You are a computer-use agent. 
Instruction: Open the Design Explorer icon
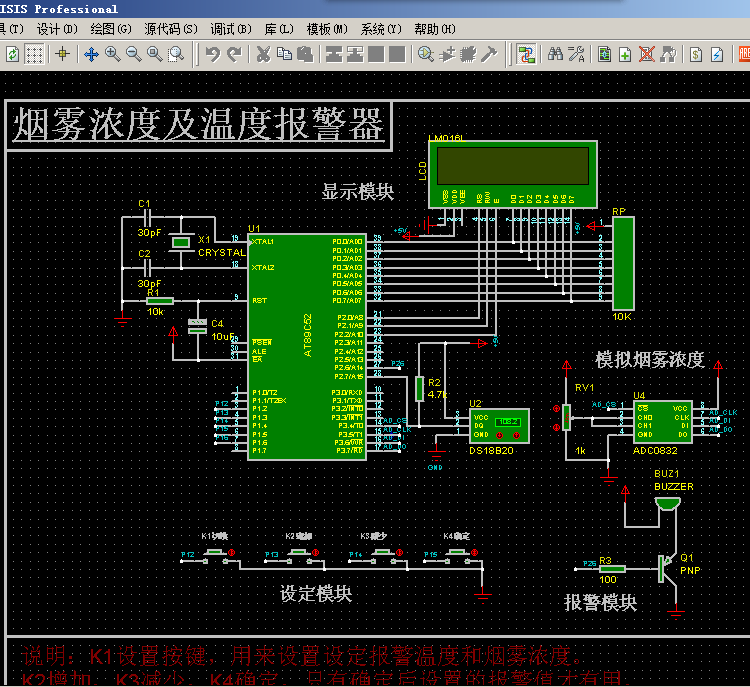(x=604, y=54)
